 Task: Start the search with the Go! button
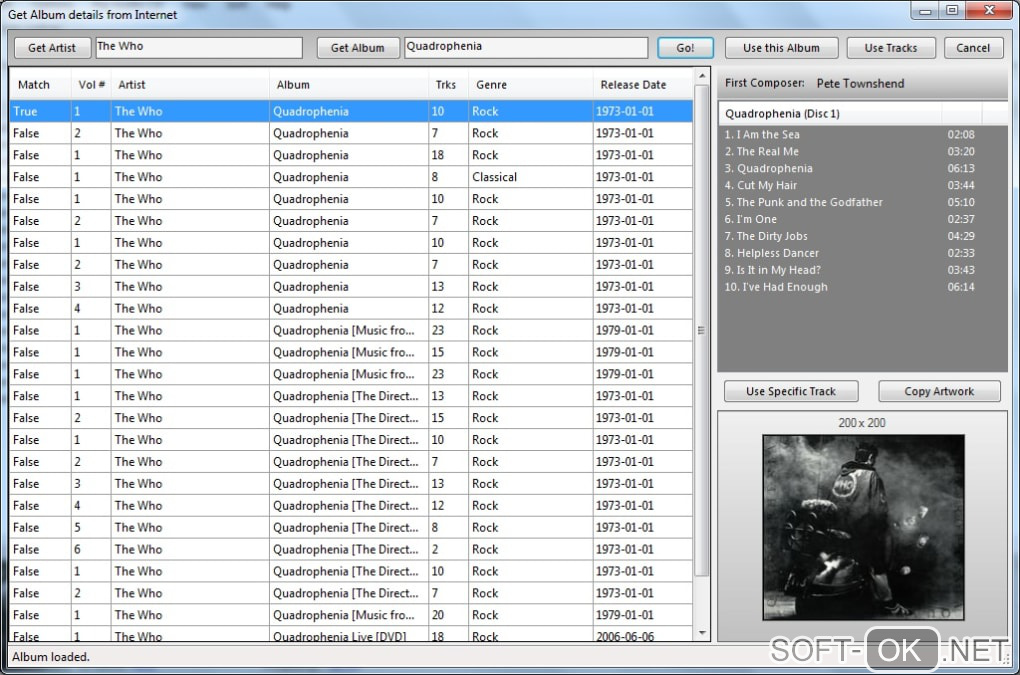(x=685, y=47)
